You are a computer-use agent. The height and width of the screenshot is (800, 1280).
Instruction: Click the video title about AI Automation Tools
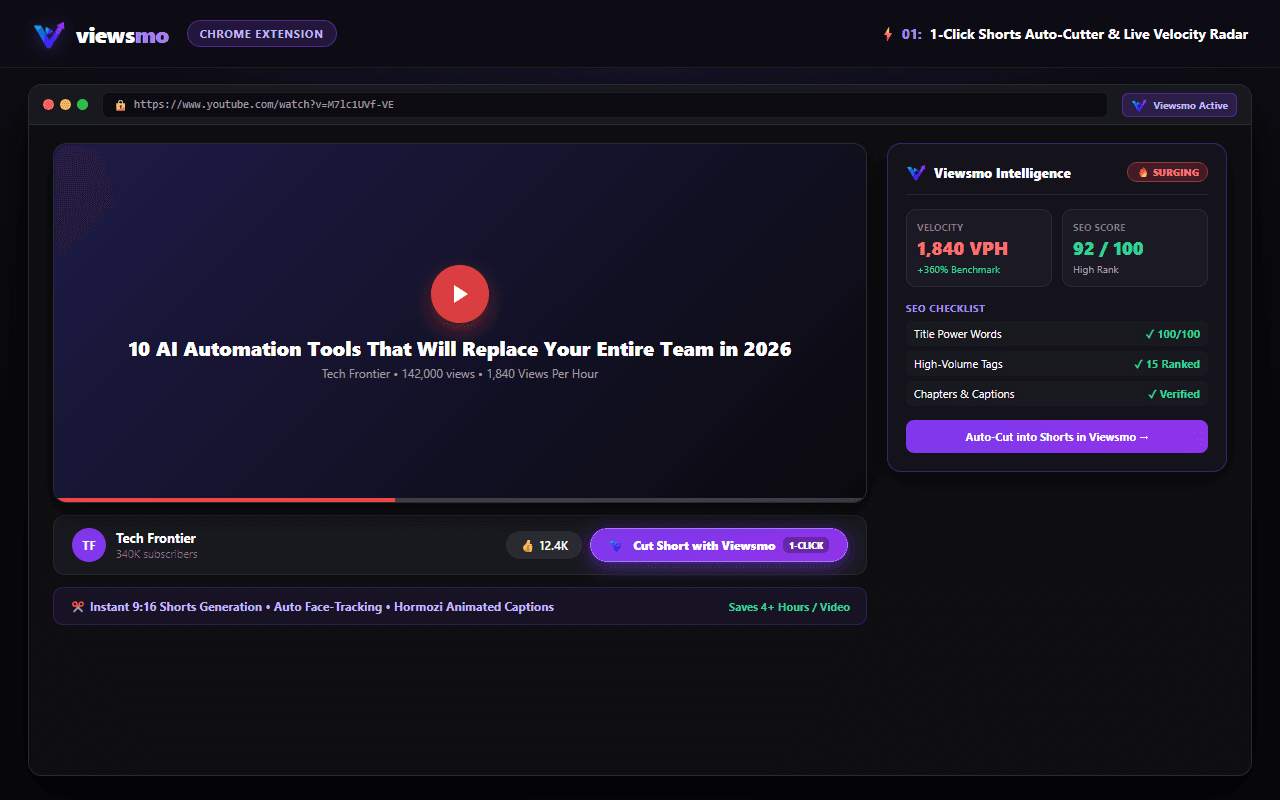tap(460, 349)
